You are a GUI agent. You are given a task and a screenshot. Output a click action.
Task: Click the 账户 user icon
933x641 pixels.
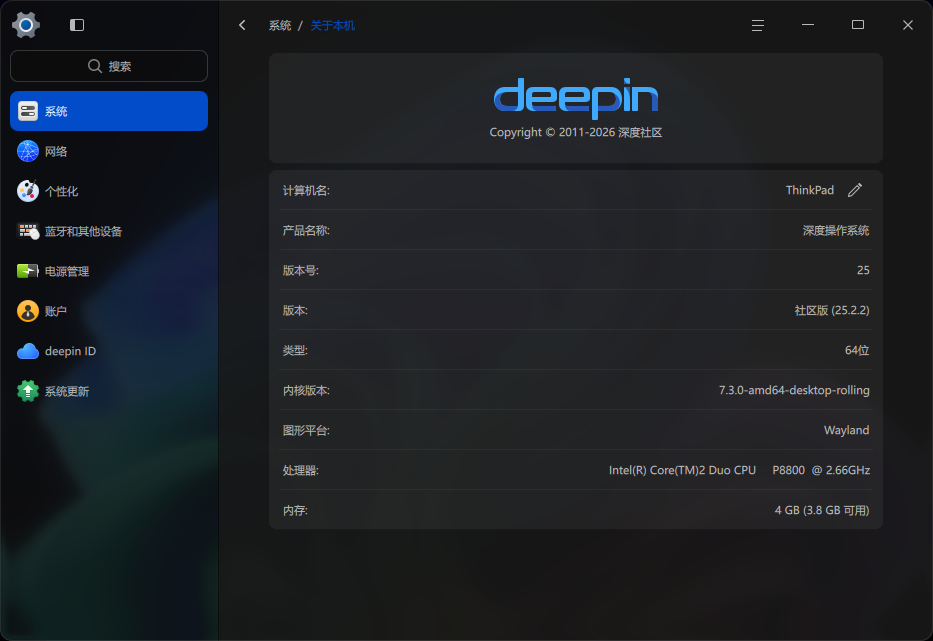click(28, 311)
